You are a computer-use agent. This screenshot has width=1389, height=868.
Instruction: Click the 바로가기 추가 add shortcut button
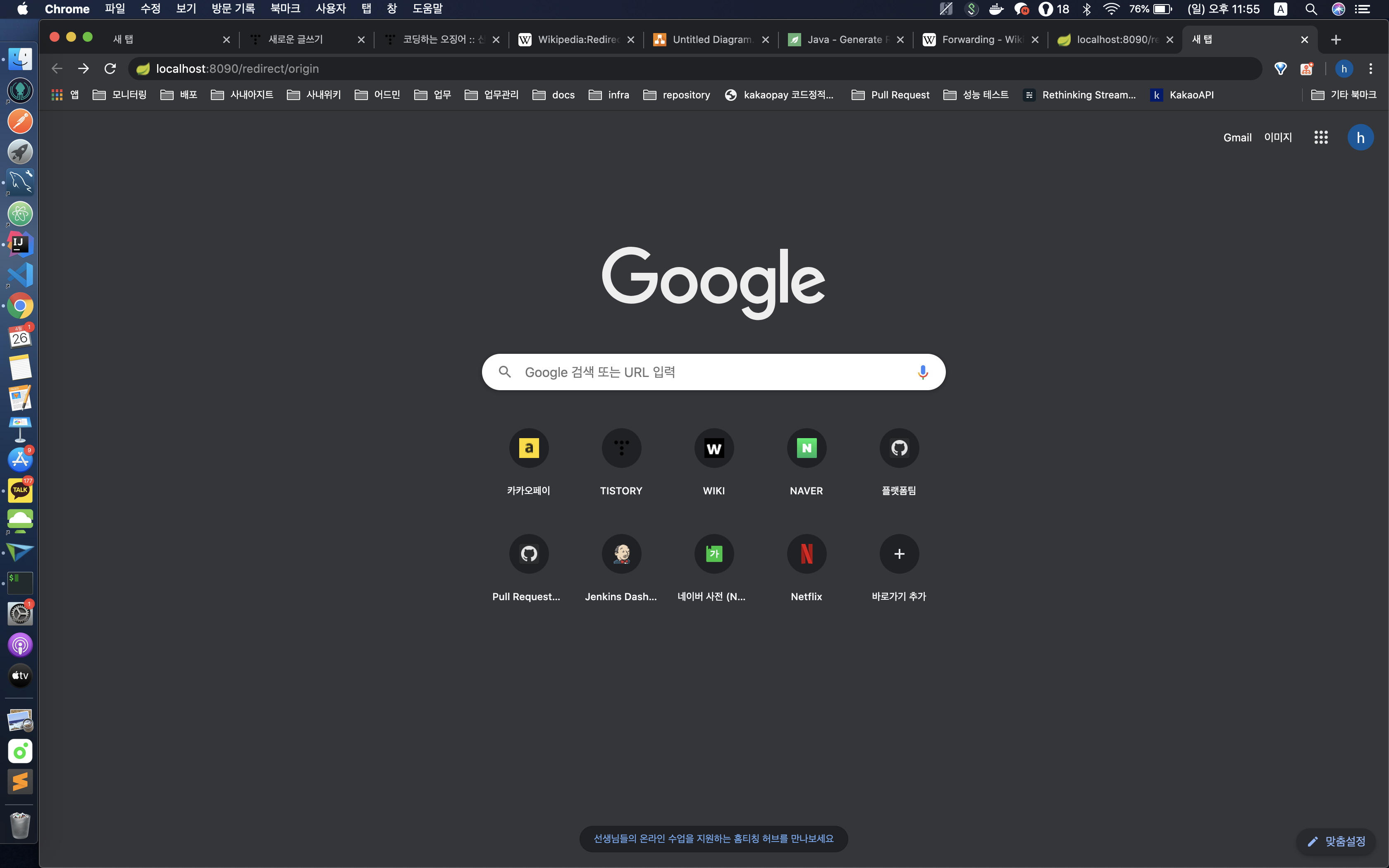pos(899,554)
